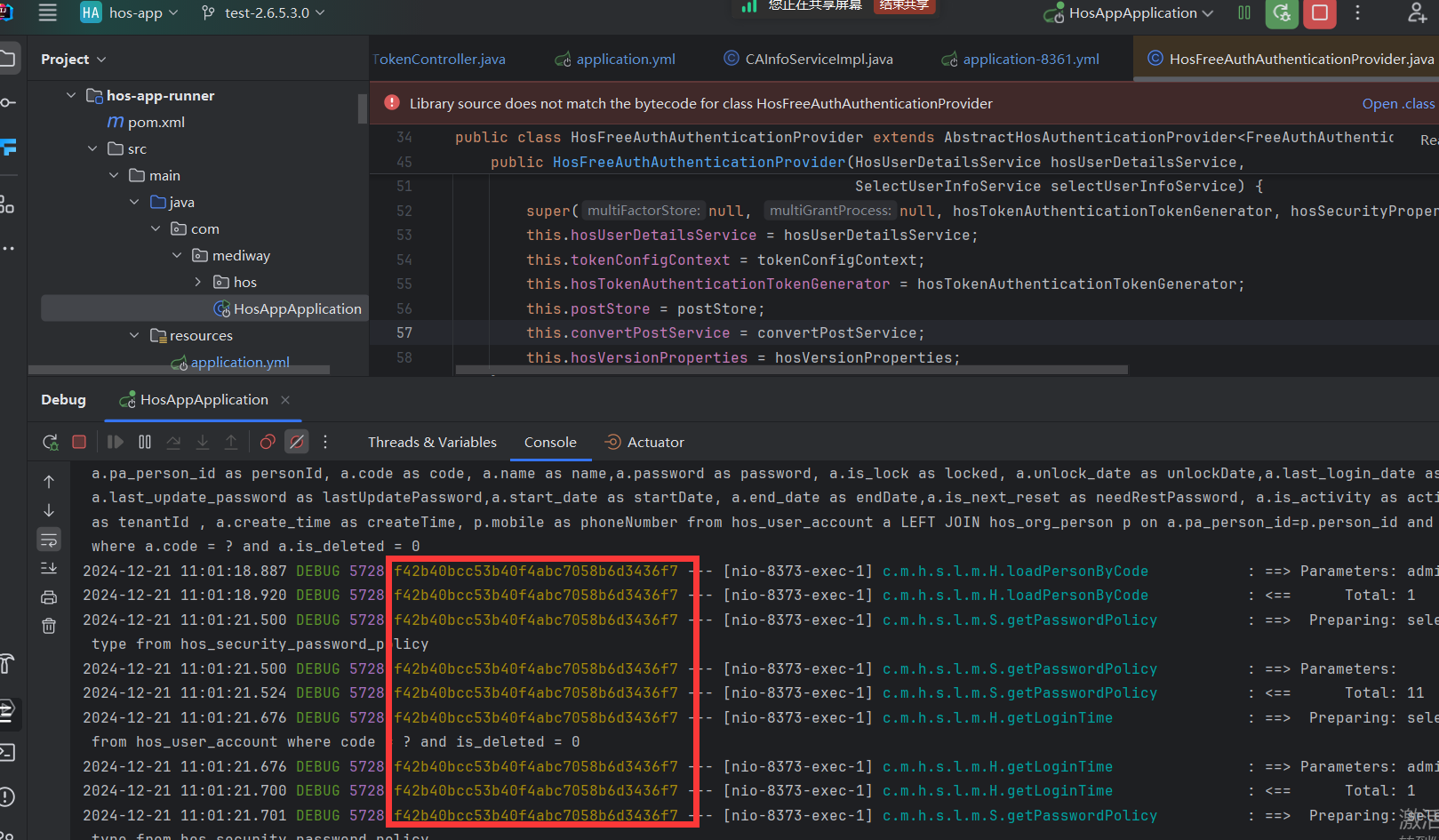1439x840 pixels.
Task: Select HosAppApplication class in project tree
Action: [x=287, y=308]
